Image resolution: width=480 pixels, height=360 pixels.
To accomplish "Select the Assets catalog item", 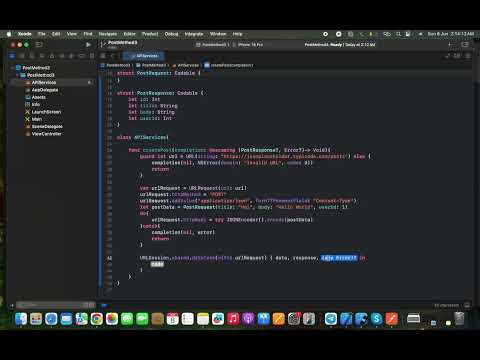I will [x=38, y=97].
